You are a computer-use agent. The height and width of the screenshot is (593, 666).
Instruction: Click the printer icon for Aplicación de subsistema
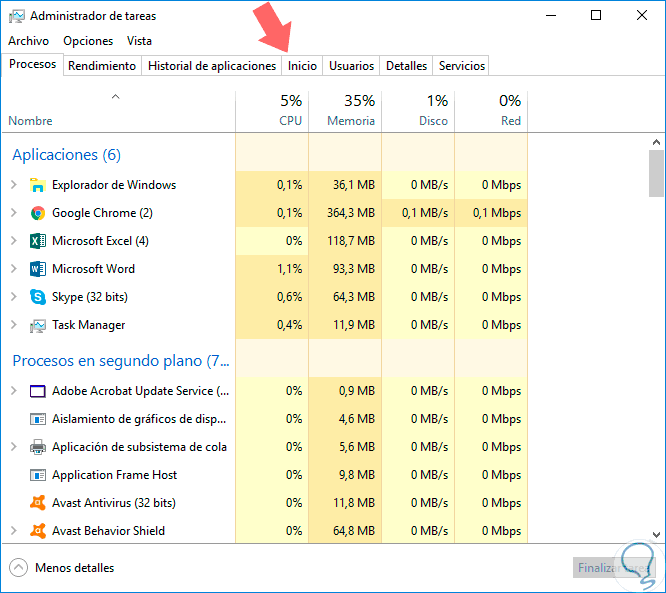38,447
